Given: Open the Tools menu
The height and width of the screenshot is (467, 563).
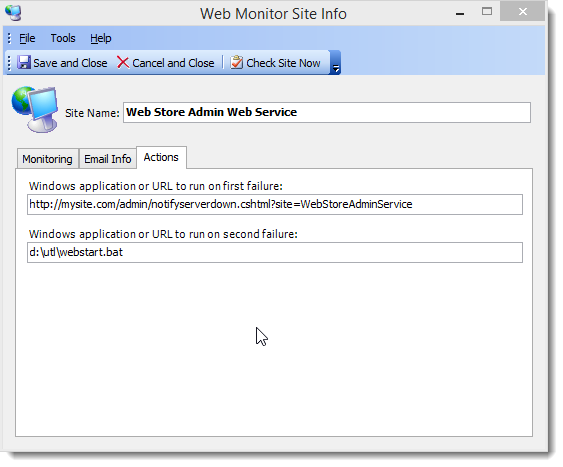Looking at the screenshot, I should point(63,38).
